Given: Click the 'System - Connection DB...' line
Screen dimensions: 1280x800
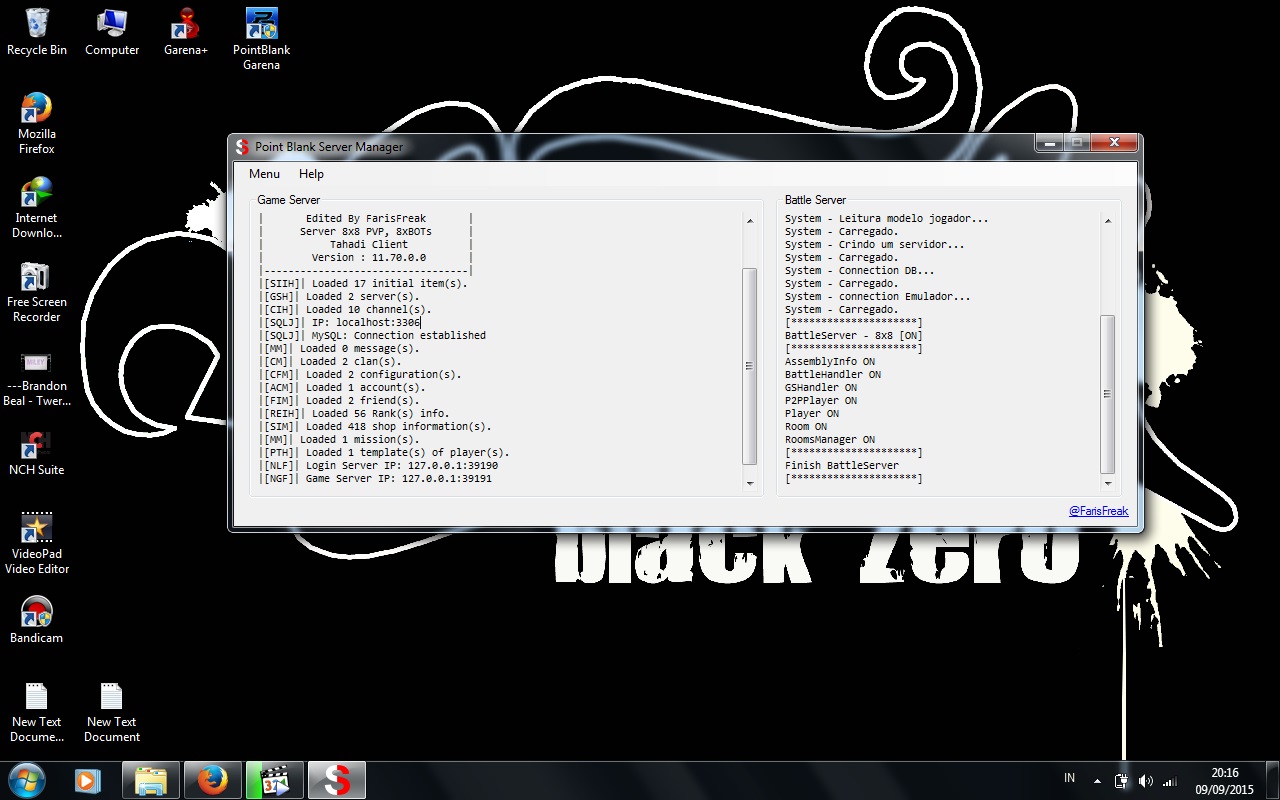Looking at the screenshot, I should (x=860, y=270).
